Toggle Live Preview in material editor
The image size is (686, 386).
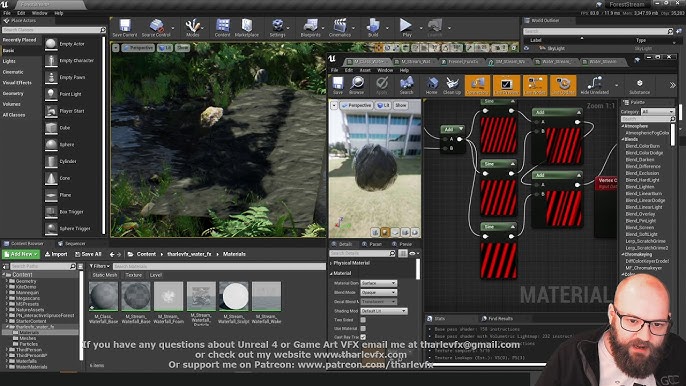pos(506,85)
